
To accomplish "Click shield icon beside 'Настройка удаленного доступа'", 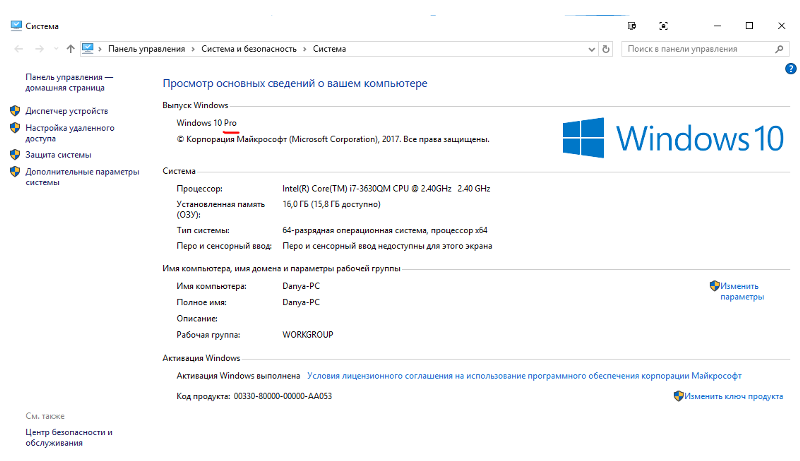I will 15,127.
